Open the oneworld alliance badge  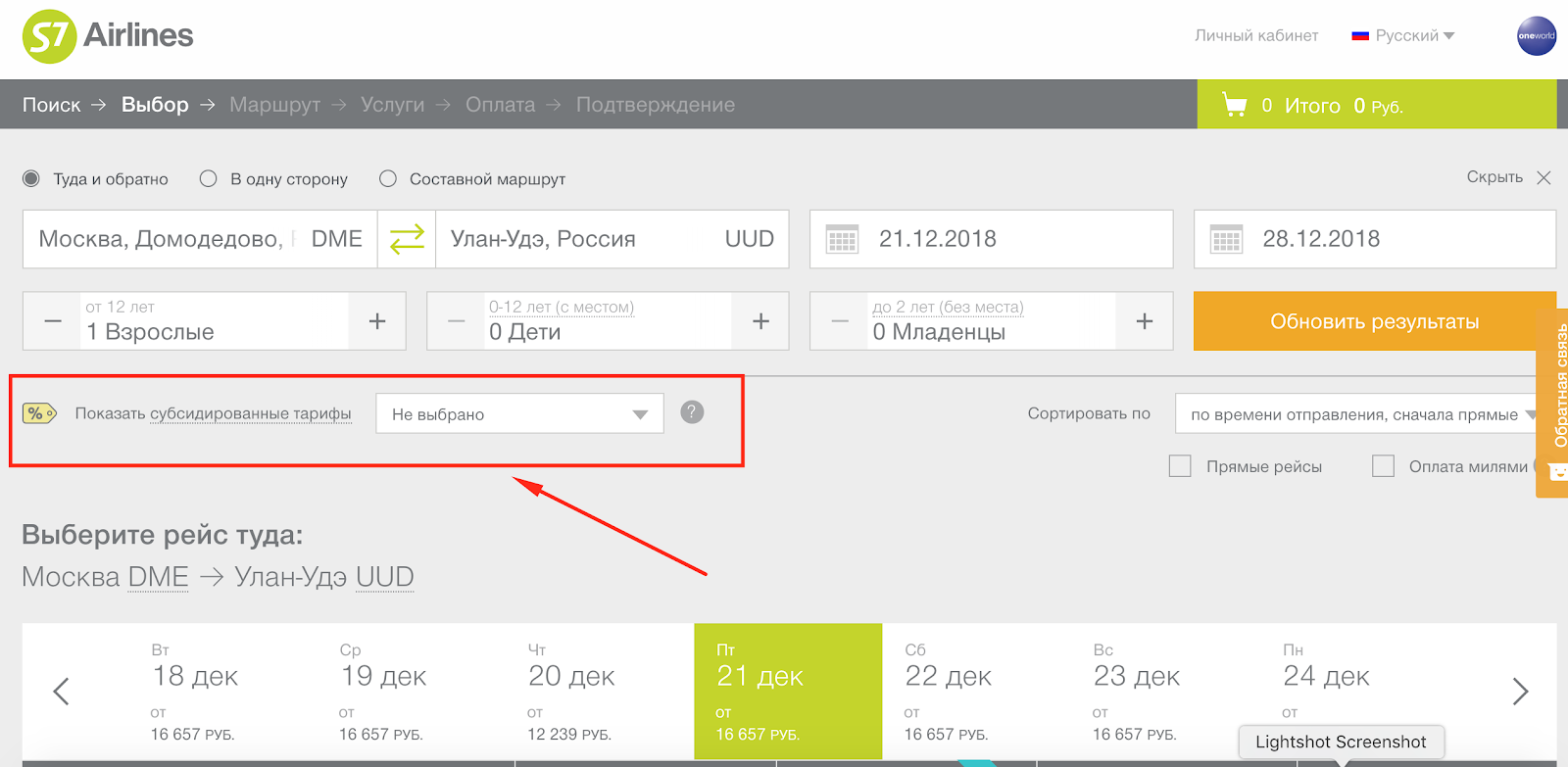[x=1536, y=36]
